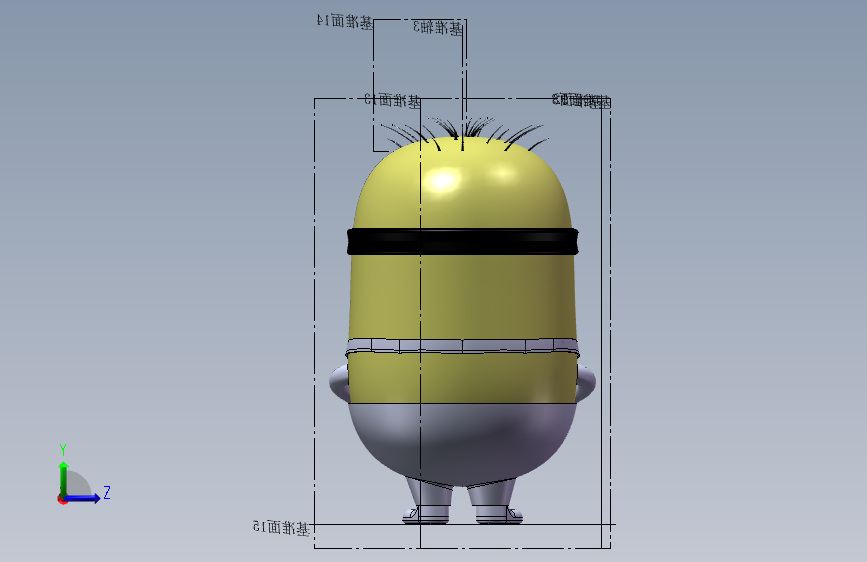Click the red origin ball of the triad

pos(62,499)
